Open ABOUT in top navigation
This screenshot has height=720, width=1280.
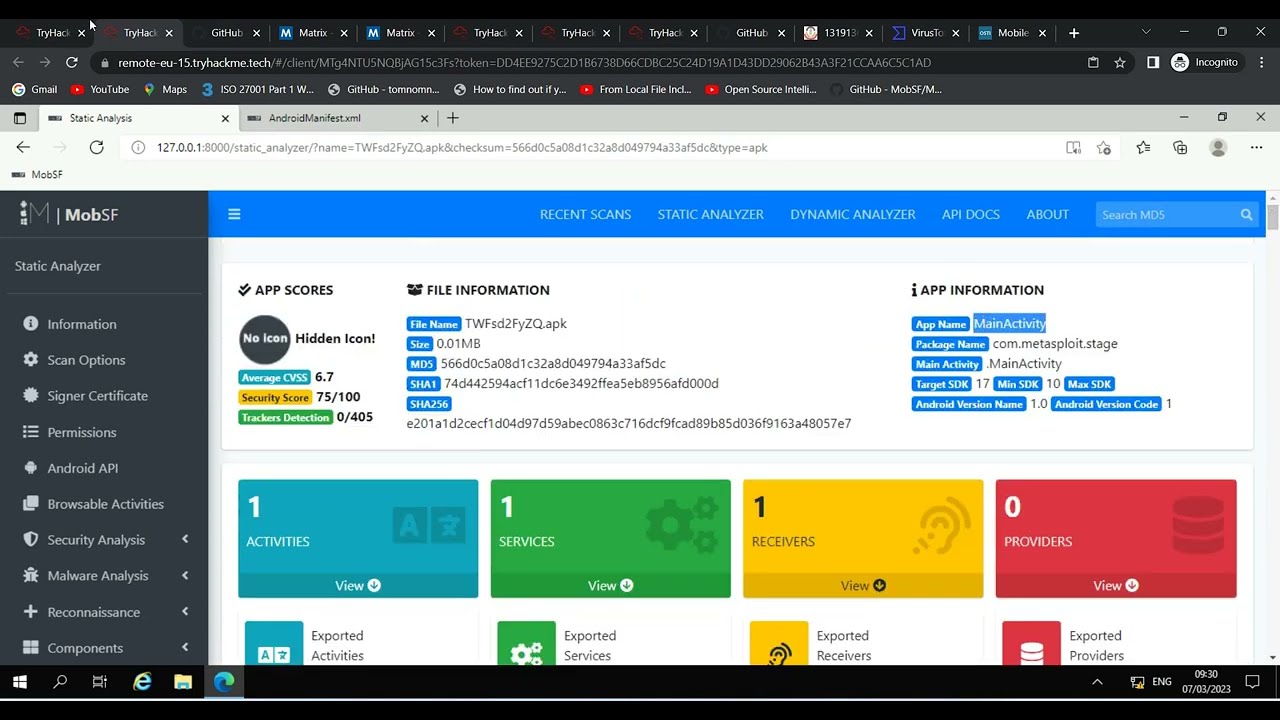pyautogui.click(x=1048, y=214)
